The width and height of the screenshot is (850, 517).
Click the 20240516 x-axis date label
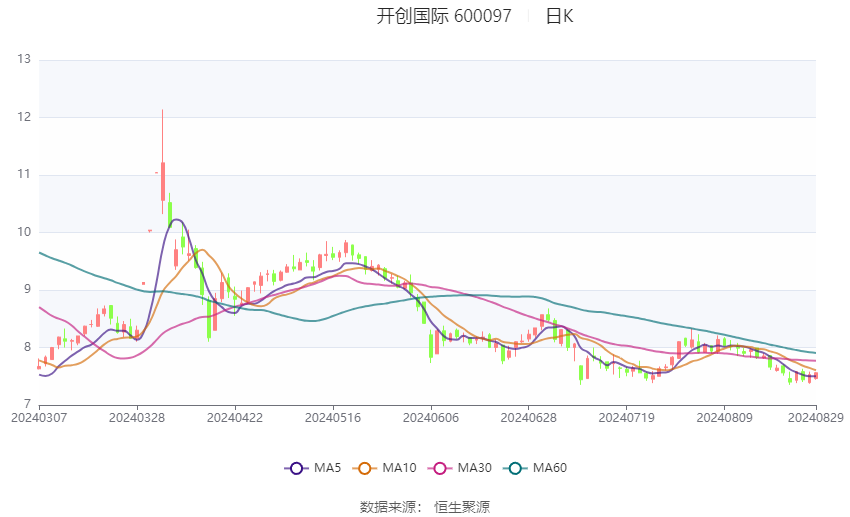tap(333, 418)
